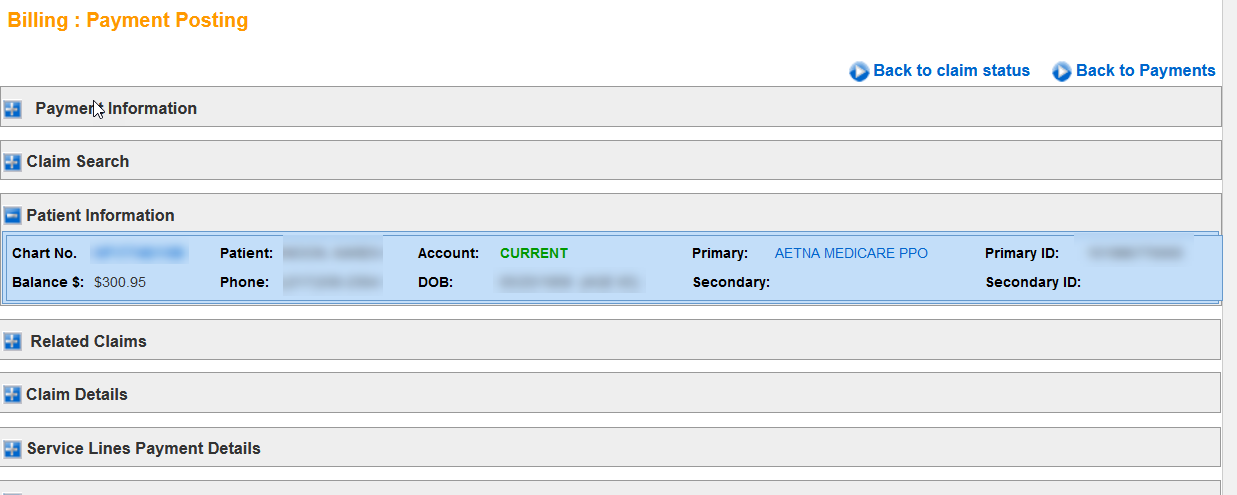Click the plus icon for Service Lines Payment Details
The width and height of the screenshot is (1237, 495).
[x=12, y=449]
